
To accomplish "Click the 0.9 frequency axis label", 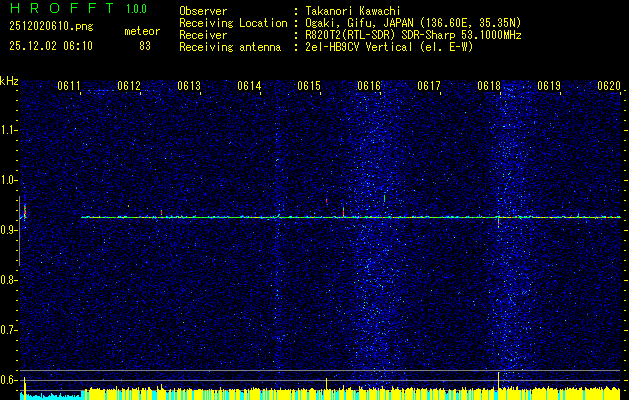I will [8, 230].
